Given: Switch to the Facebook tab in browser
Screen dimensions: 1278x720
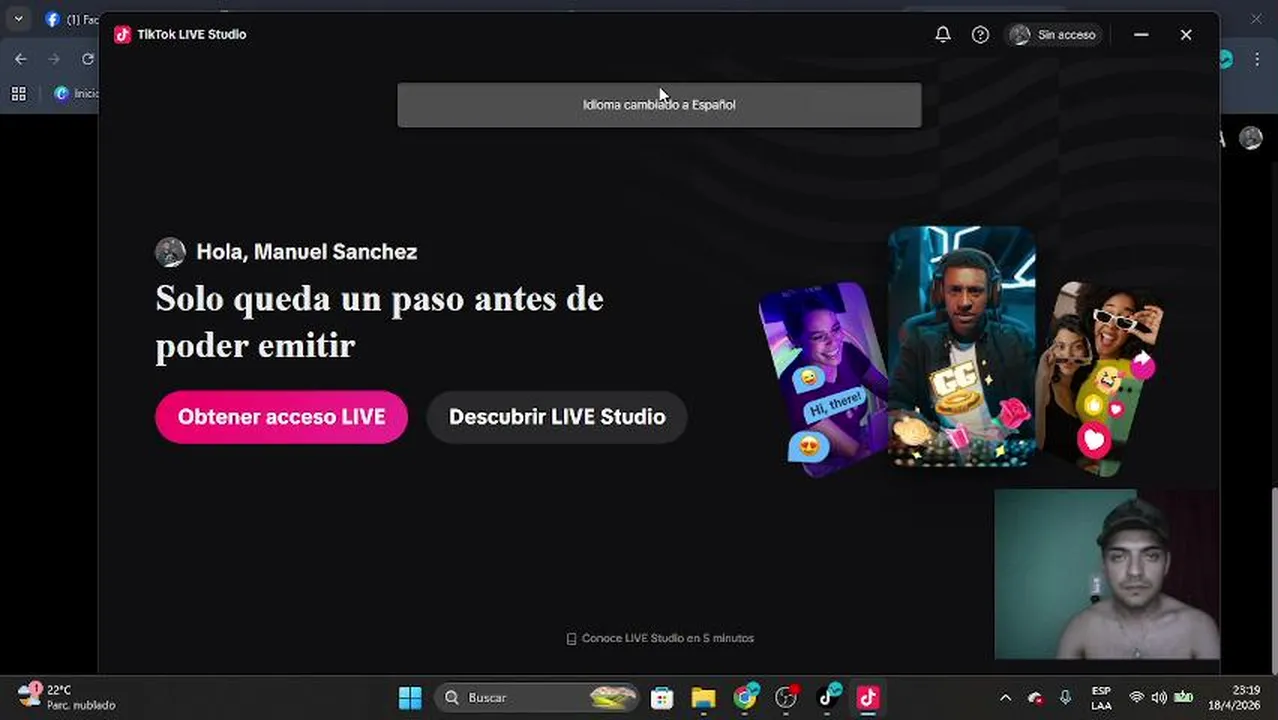Looking at the screenshot, I should pos(70,19).
